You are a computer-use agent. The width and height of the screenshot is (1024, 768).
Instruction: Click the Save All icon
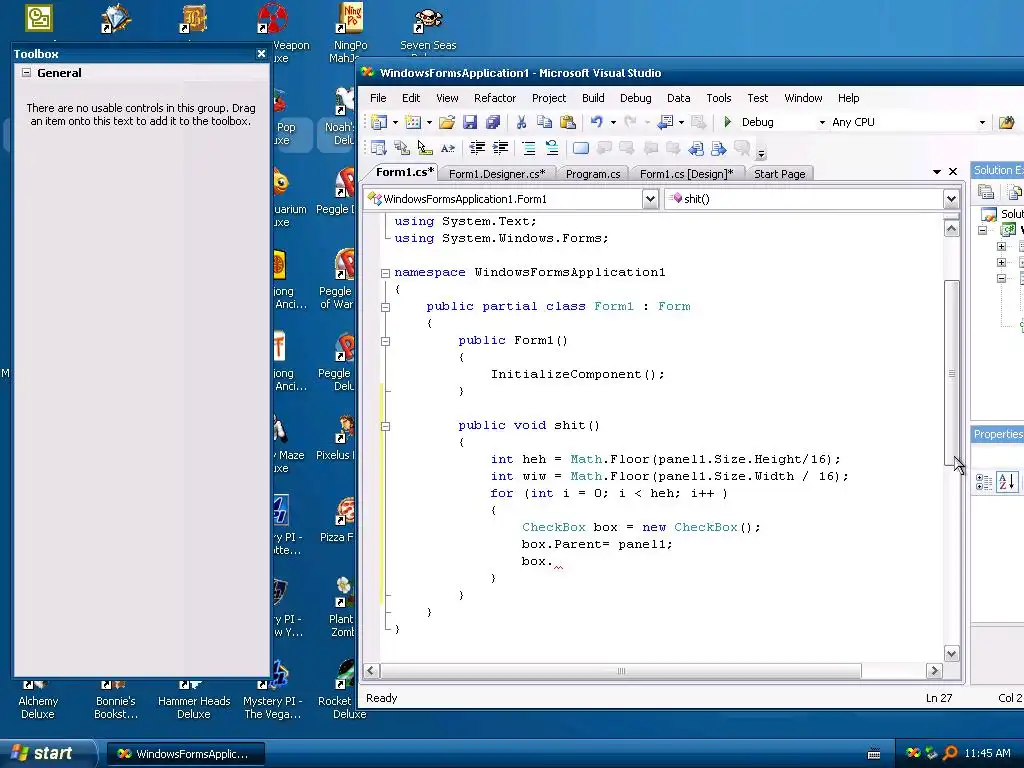pos(493,122)
